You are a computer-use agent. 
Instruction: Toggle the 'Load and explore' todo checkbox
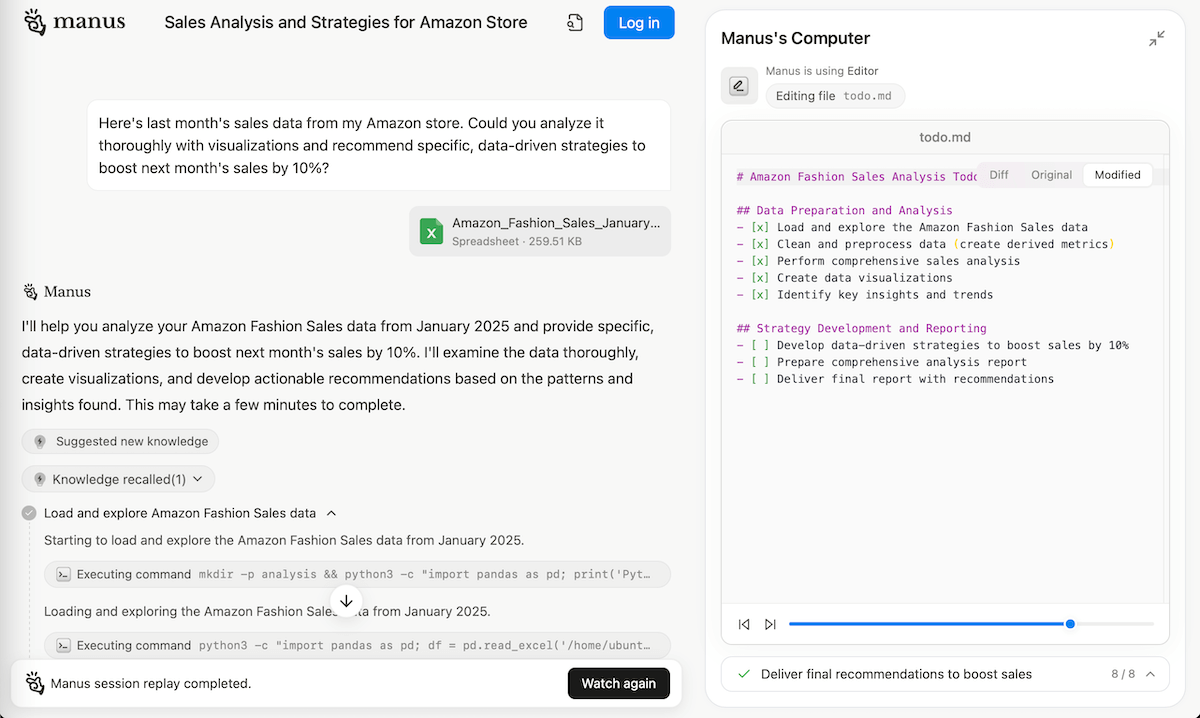point(759,227)
